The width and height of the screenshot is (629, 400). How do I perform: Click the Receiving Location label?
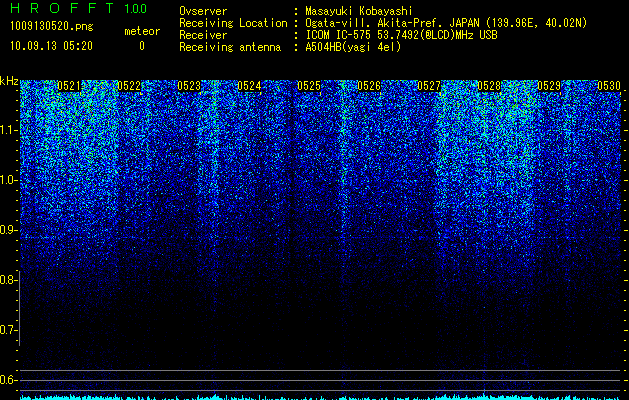pyautogui.click(x=233, y=23)
